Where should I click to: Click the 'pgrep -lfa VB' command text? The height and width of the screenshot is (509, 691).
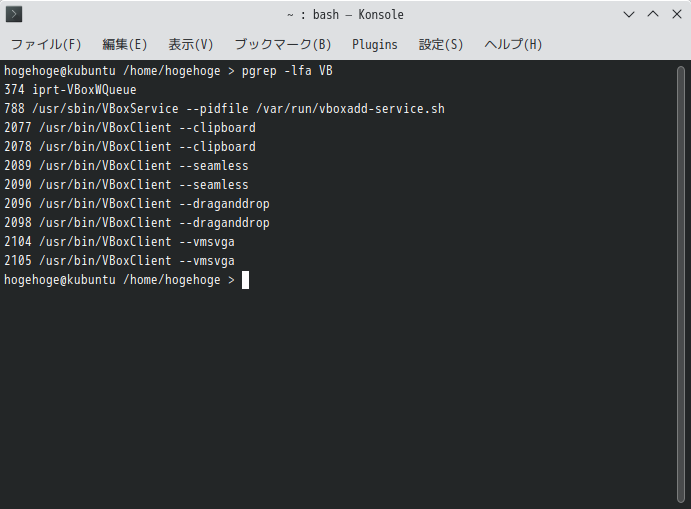[x=287, y=71]
